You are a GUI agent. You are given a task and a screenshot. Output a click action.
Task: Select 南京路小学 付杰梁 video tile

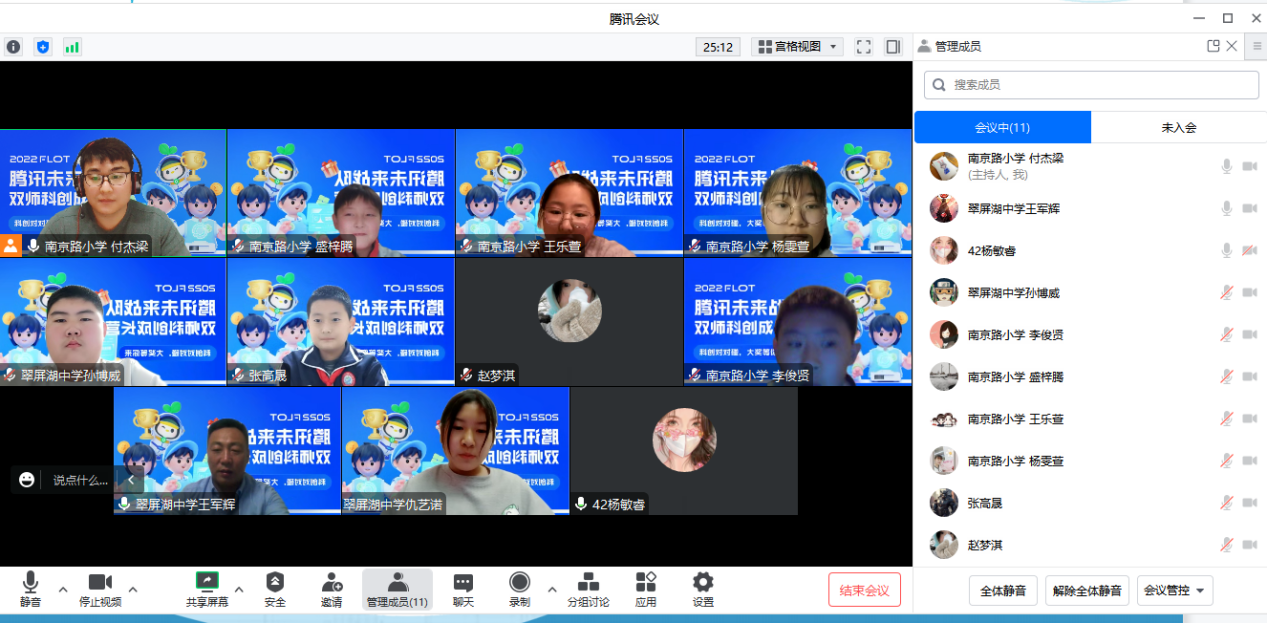coord(113,193)
